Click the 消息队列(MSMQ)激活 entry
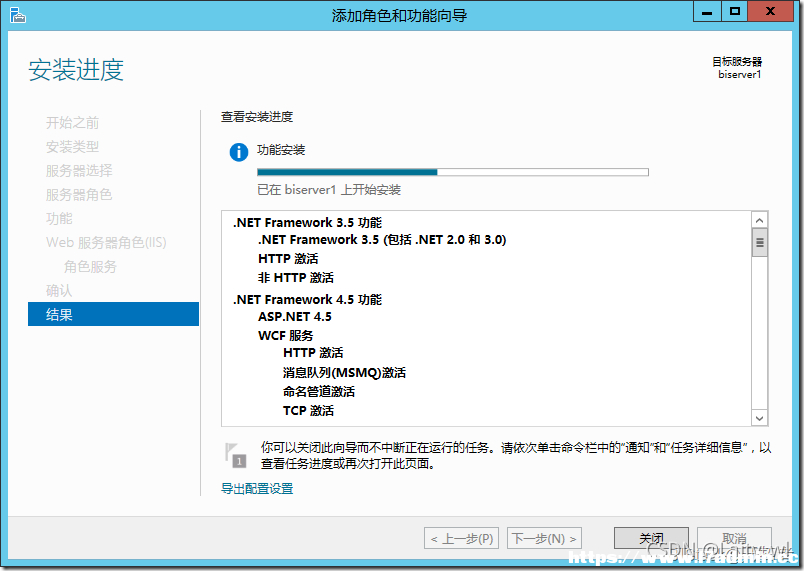The width and height of the screenshot is (804, 571). [344, 373]
